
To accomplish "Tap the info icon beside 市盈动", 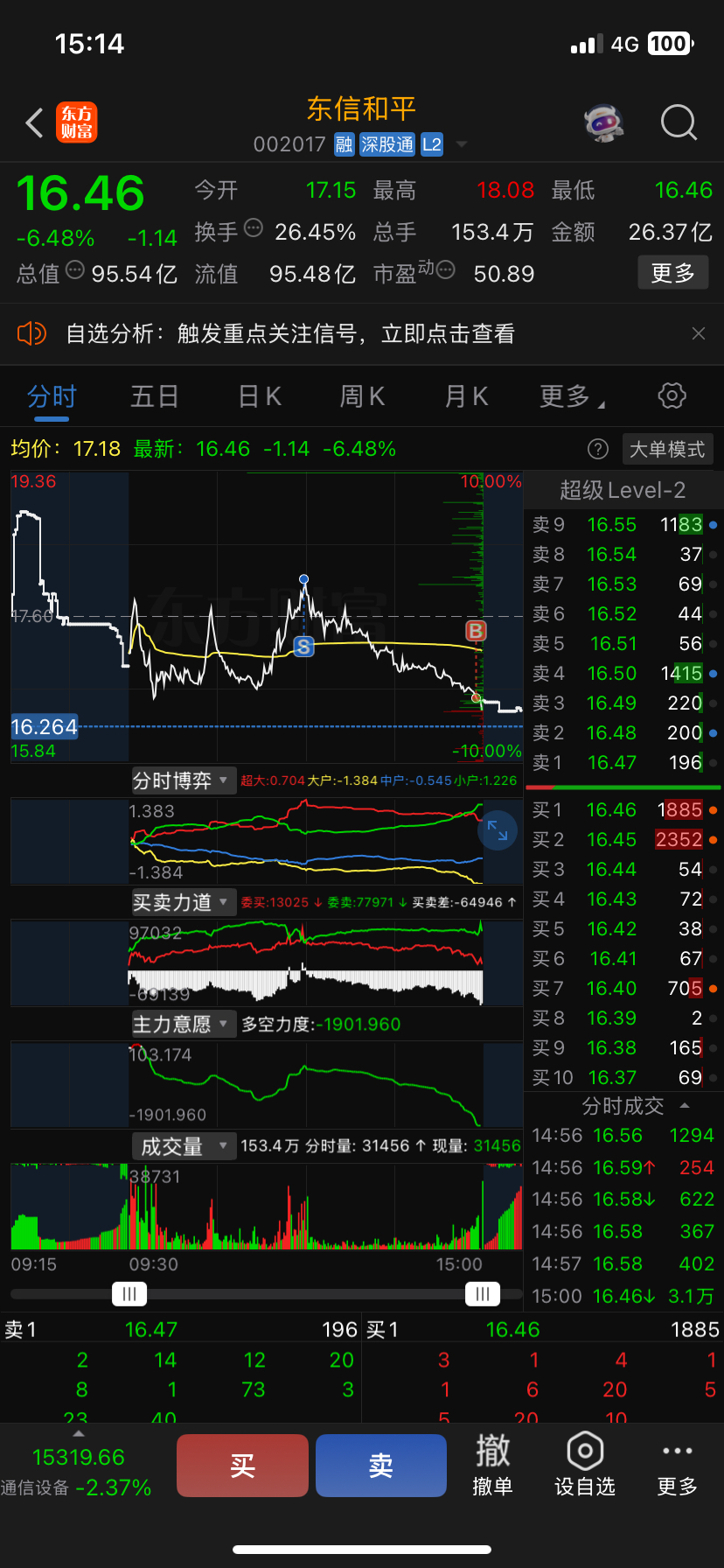I will 445,270.
